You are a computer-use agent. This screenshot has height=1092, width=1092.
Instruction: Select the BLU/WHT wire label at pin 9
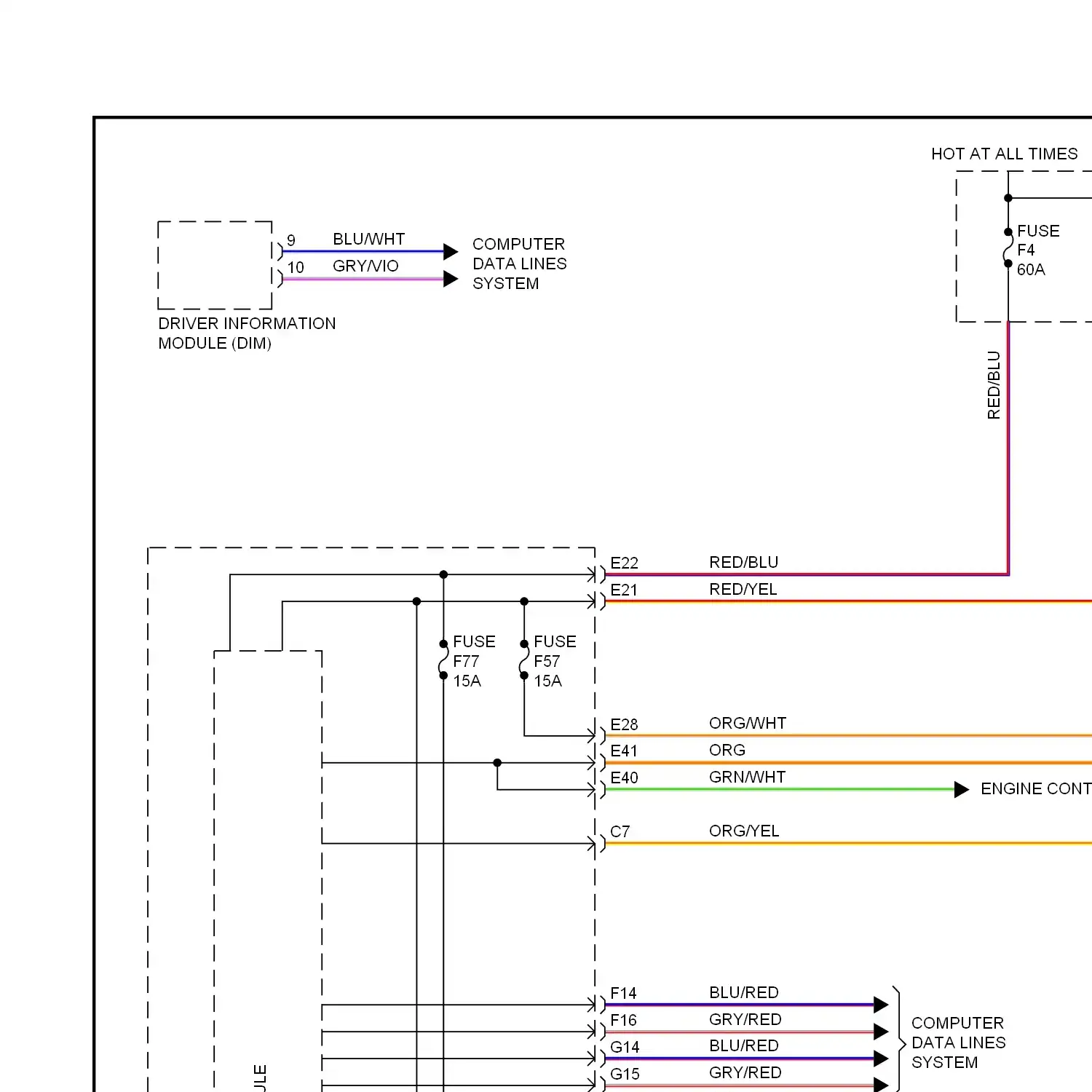click(368, 240)
